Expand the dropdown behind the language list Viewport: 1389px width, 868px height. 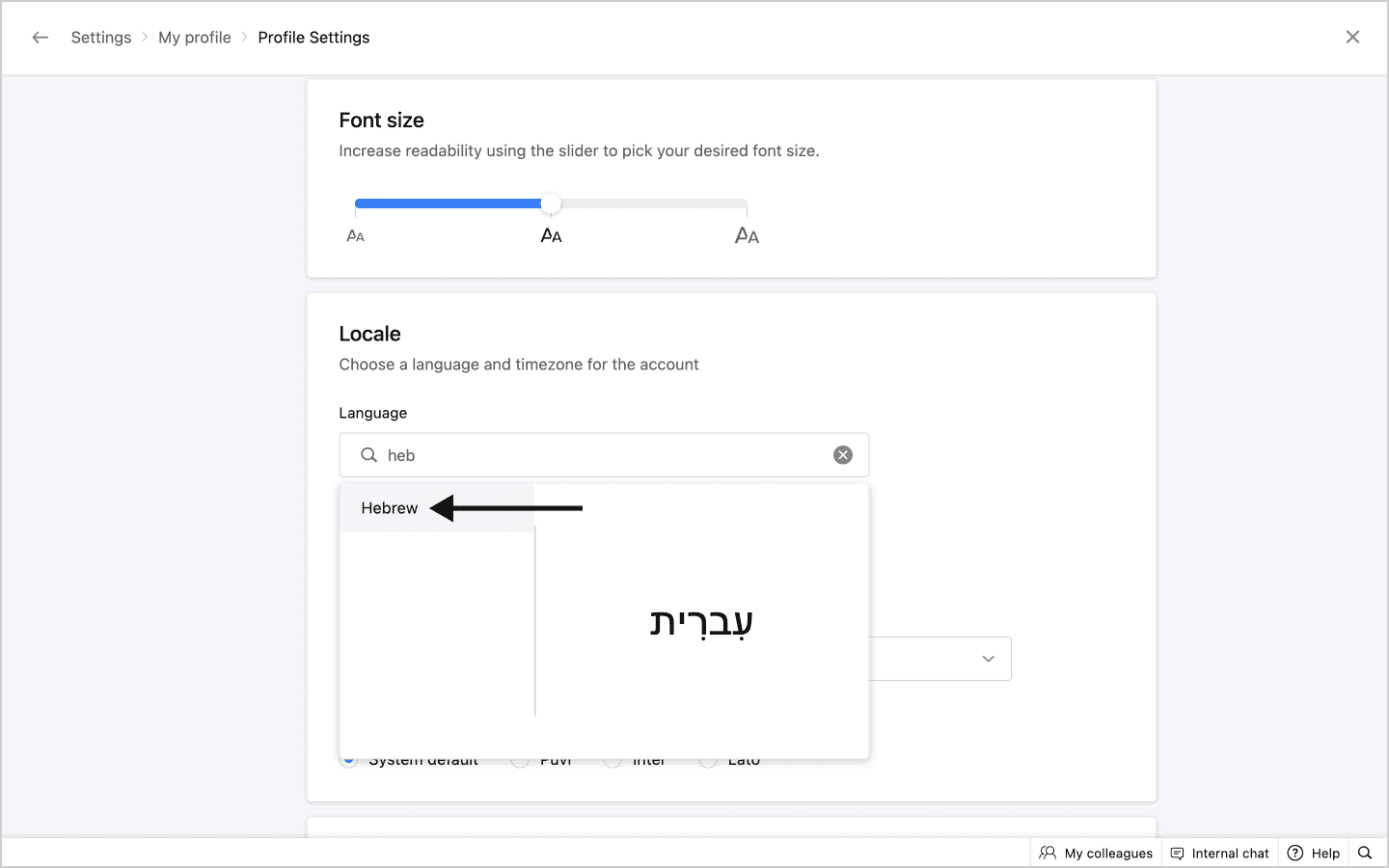[988, 659]
